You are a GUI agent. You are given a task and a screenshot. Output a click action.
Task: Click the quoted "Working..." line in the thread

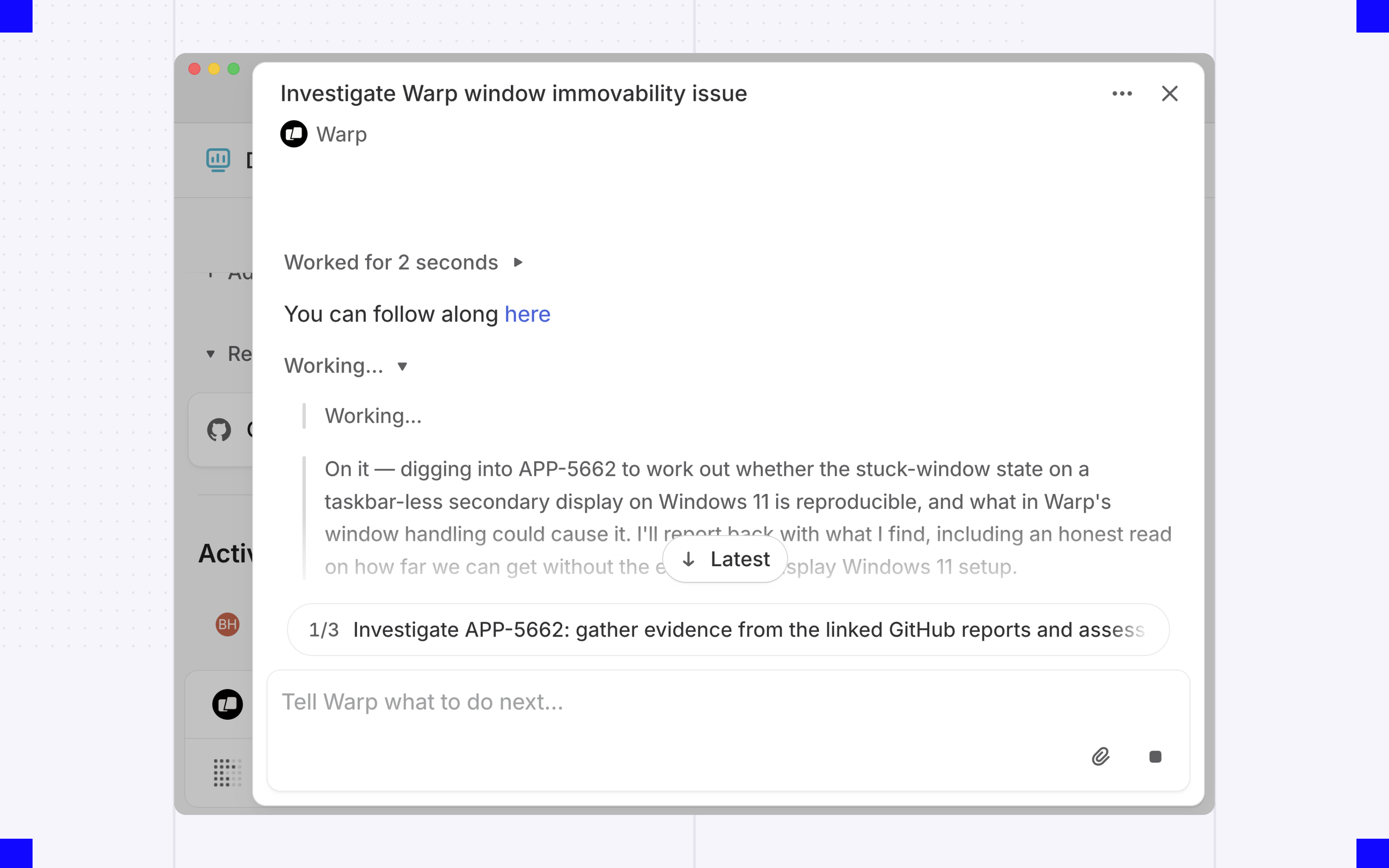pyautogui.click(x=373, y=416)
